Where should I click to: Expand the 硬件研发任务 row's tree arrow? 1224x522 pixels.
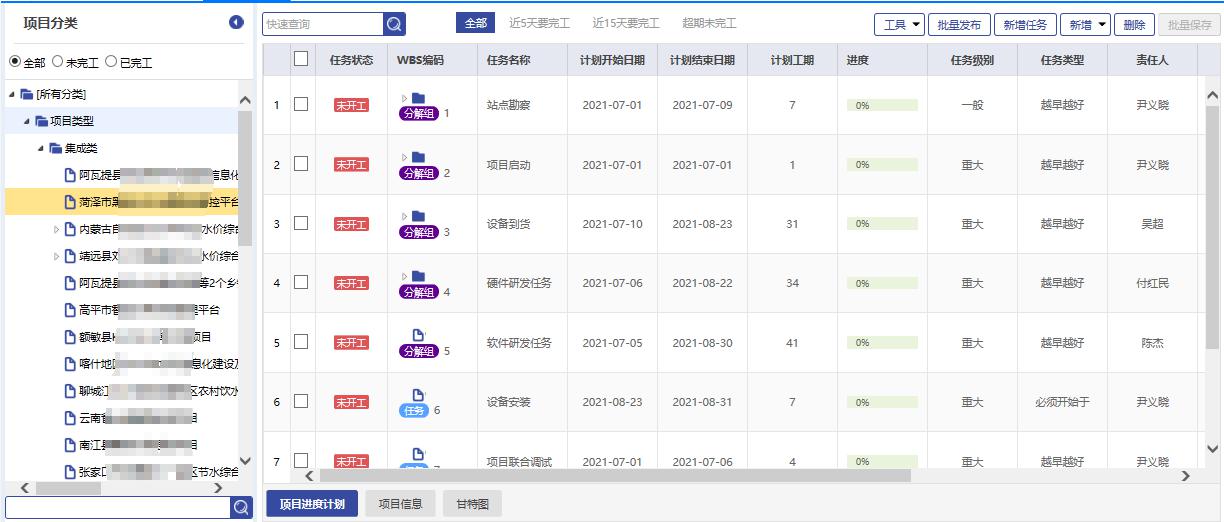click(405, 276)
